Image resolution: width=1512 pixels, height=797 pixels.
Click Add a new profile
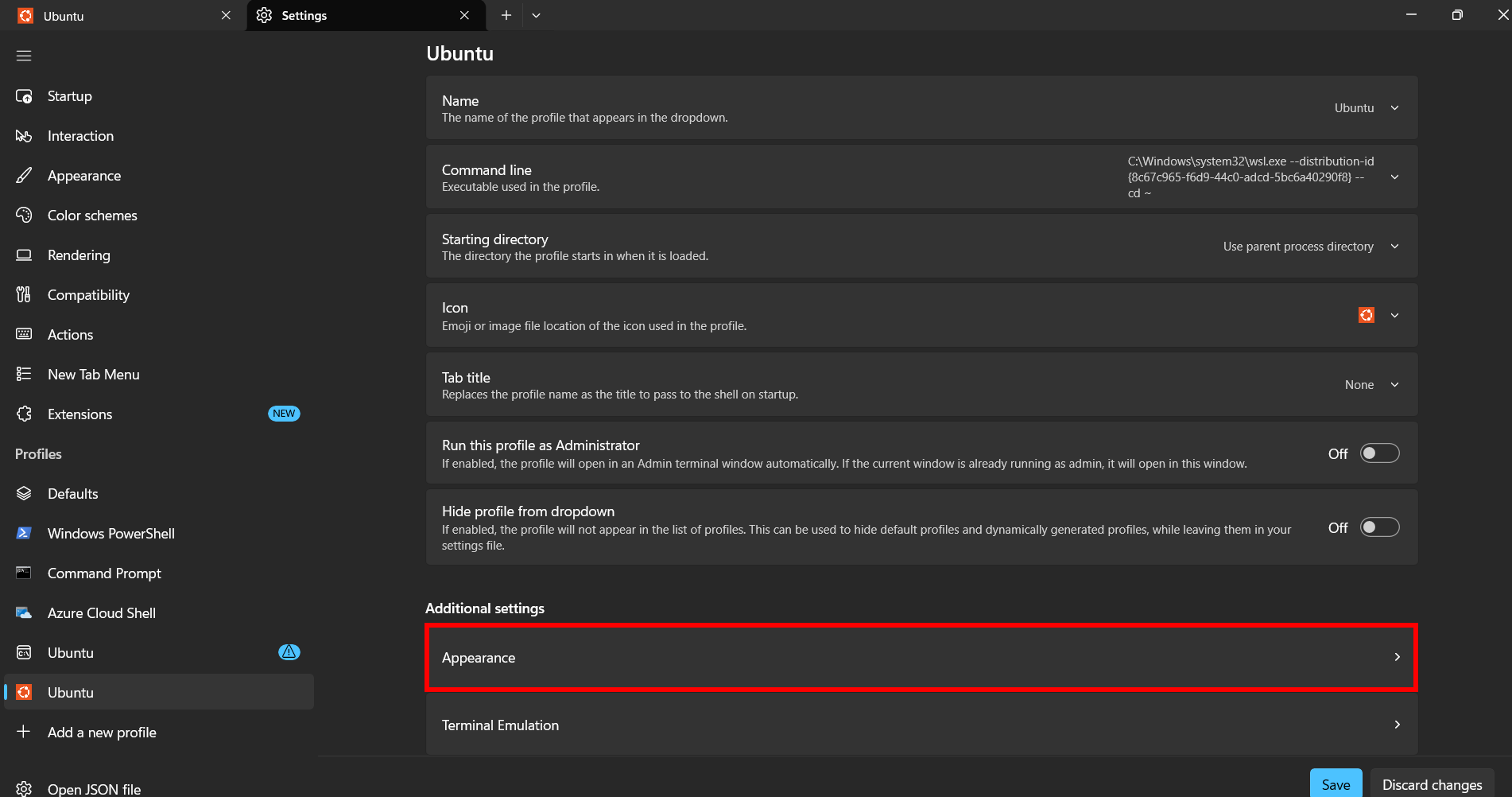159,733
